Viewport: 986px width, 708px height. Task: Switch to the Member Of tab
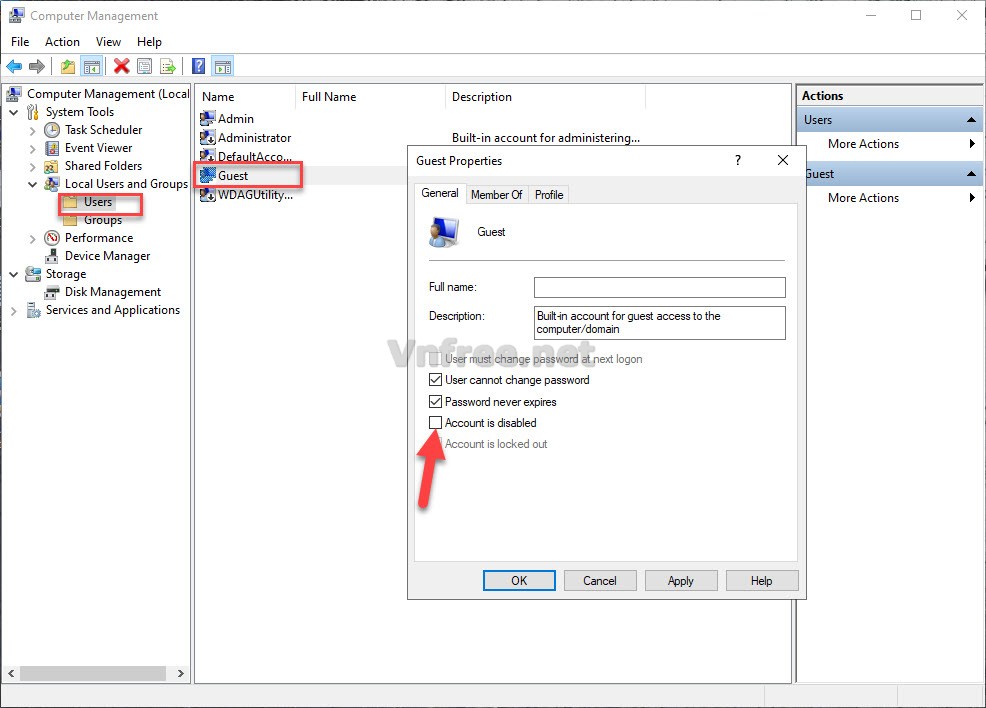coord(496,194)
